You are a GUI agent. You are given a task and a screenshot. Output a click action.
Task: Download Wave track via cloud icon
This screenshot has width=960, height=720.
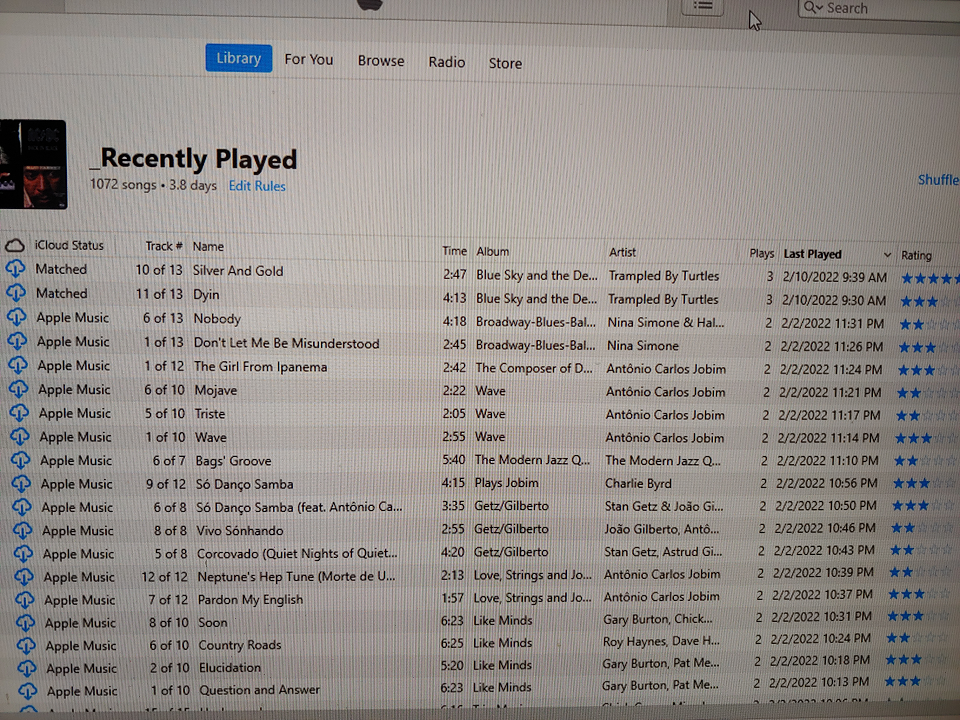click(20, 436)
